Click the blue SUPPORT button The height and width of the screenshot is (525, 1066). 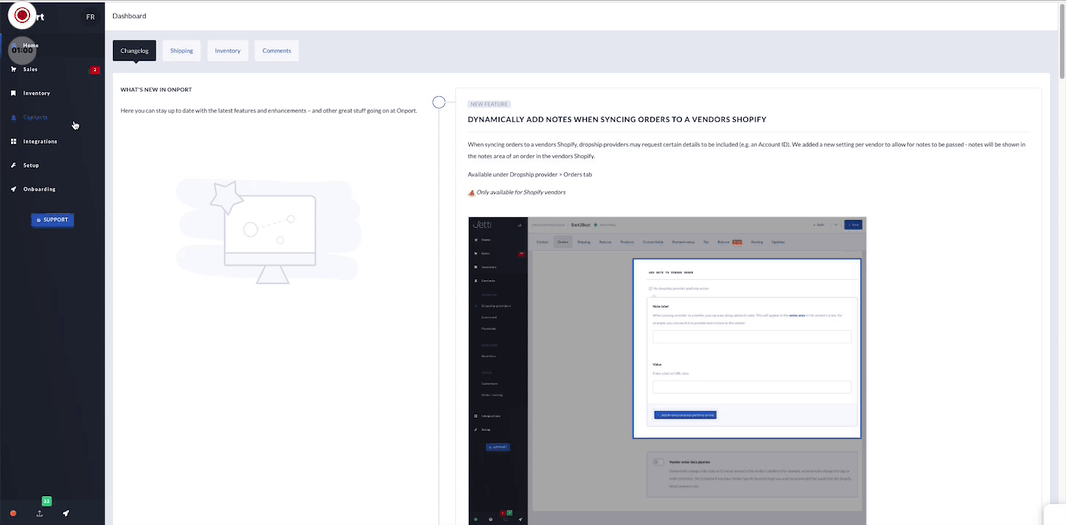point(52,220)
